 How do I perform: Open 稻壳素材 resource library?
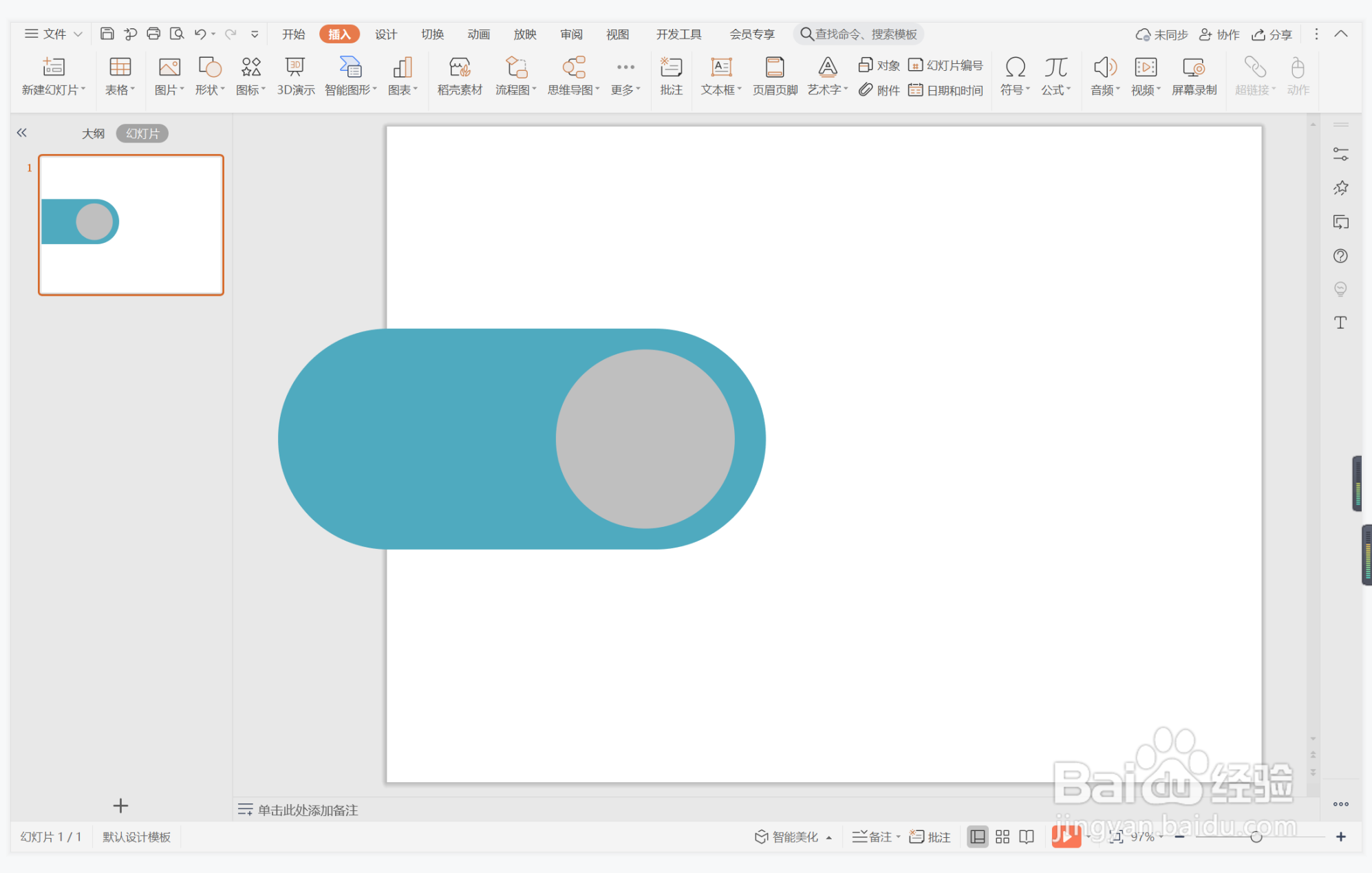tap(460, 75)
